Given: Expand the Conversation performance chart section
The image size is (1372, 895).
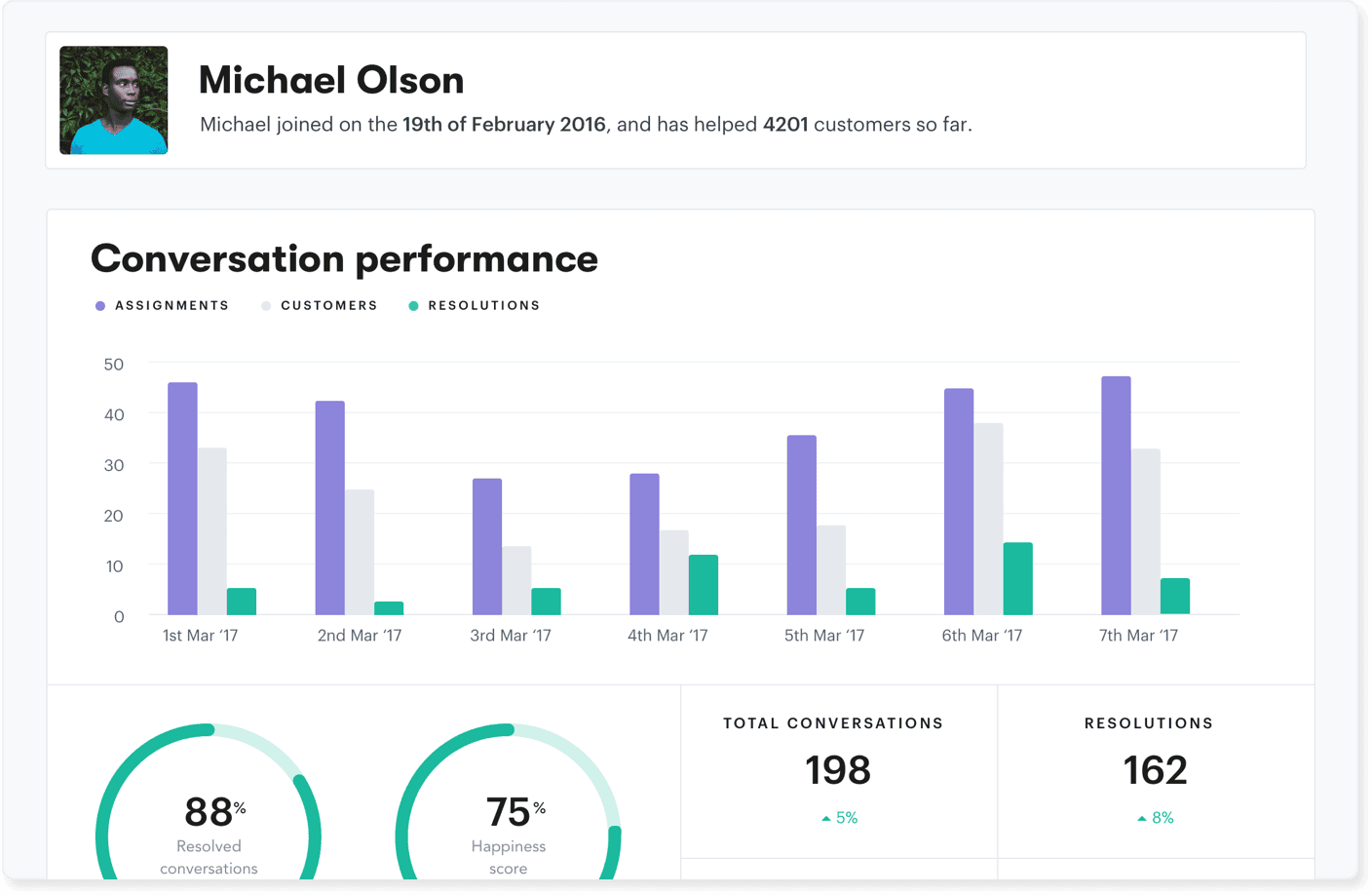Looking at the screenshot, I should (x=343, y=258).
